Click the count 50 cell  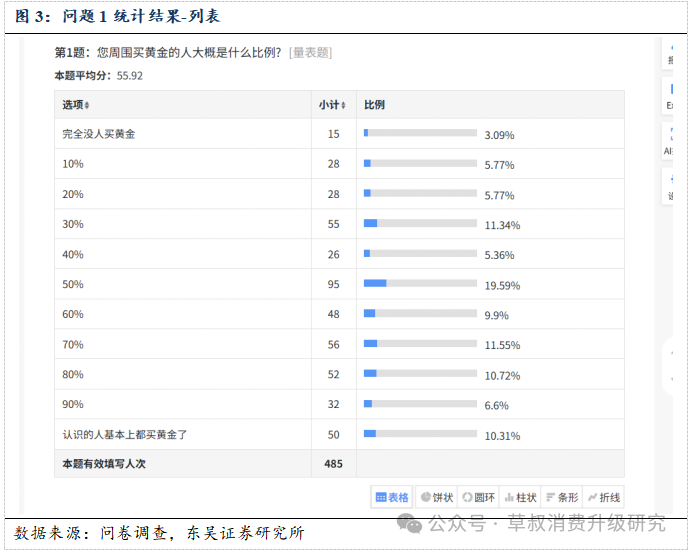pos(333,435)
